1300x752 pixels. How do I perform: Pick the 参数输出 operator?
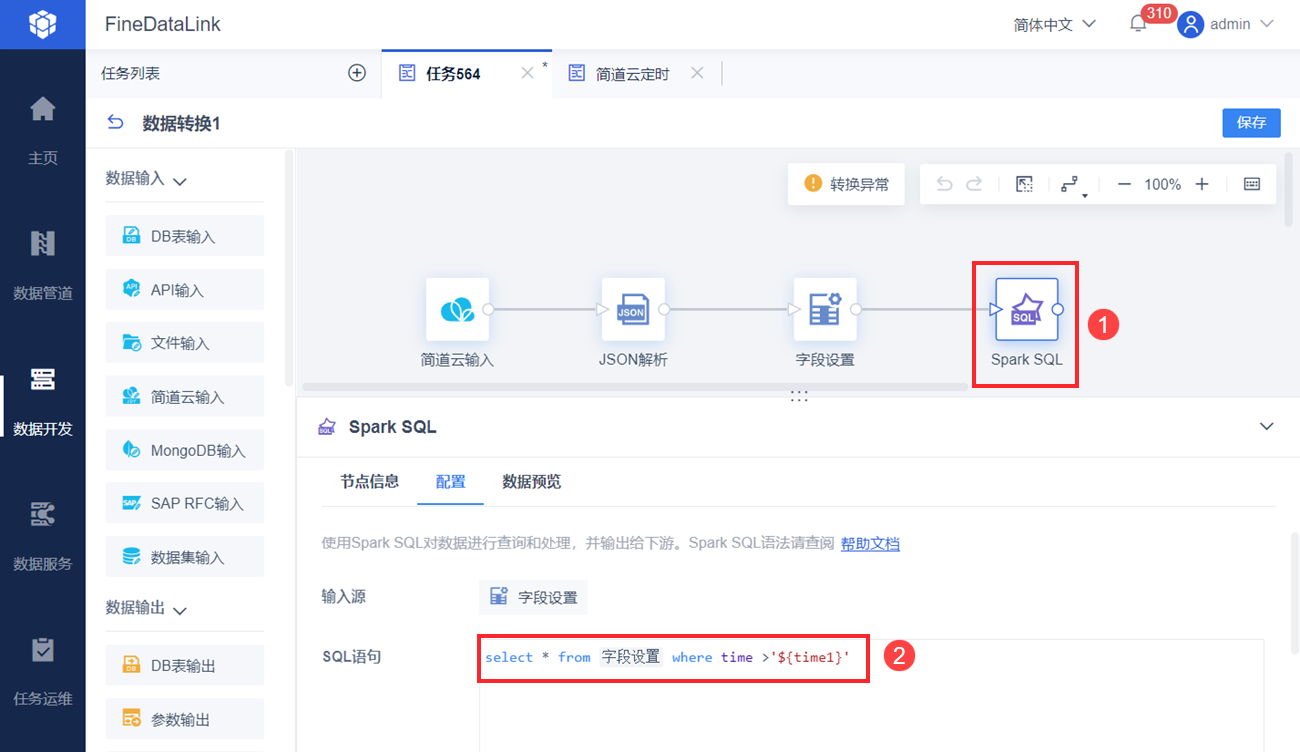[x=185, y=719]
